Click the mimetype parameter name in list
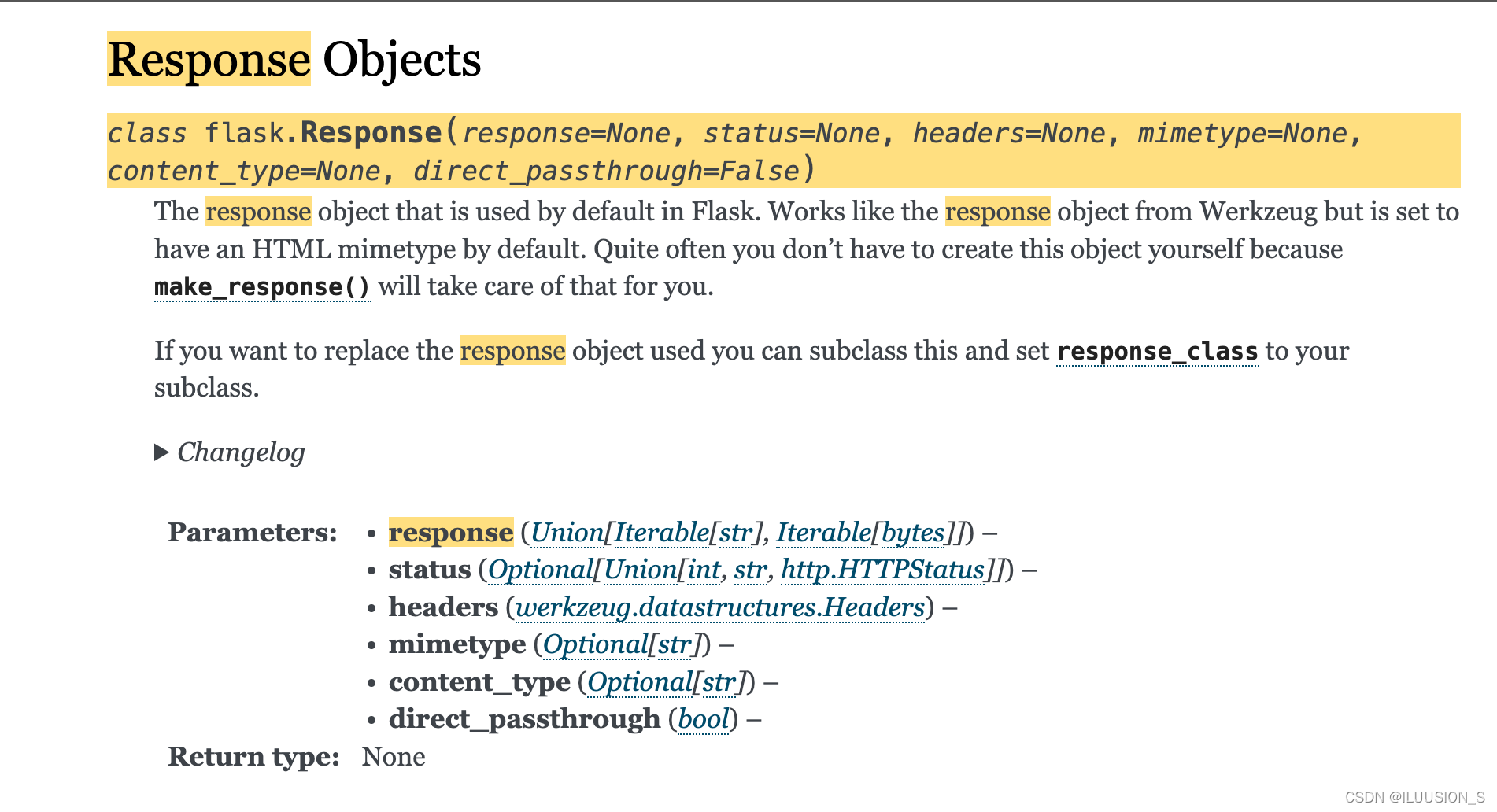 coord(457,645)
